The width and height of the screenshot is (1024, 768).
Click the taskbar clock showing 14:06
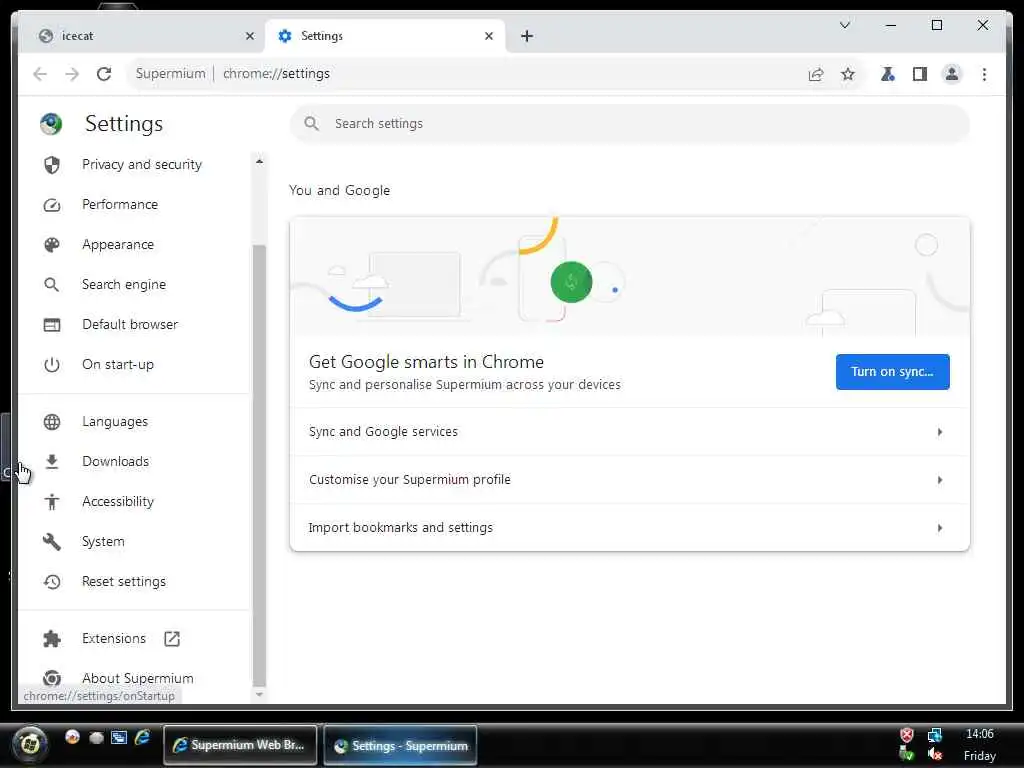(x=980, y=734)
